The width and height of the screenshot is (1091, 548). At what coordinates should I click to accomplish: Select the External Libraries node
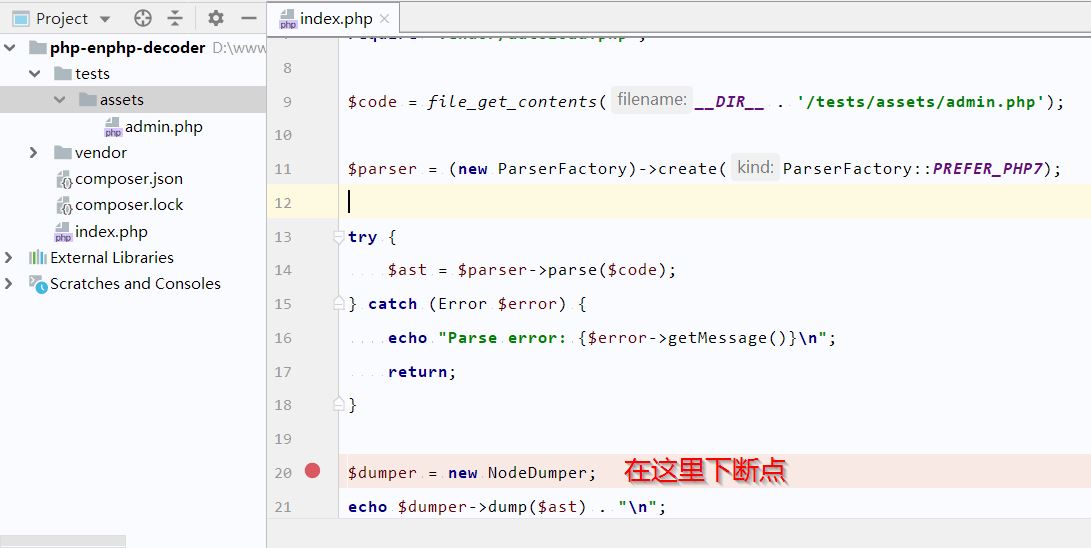coord(112,257)
